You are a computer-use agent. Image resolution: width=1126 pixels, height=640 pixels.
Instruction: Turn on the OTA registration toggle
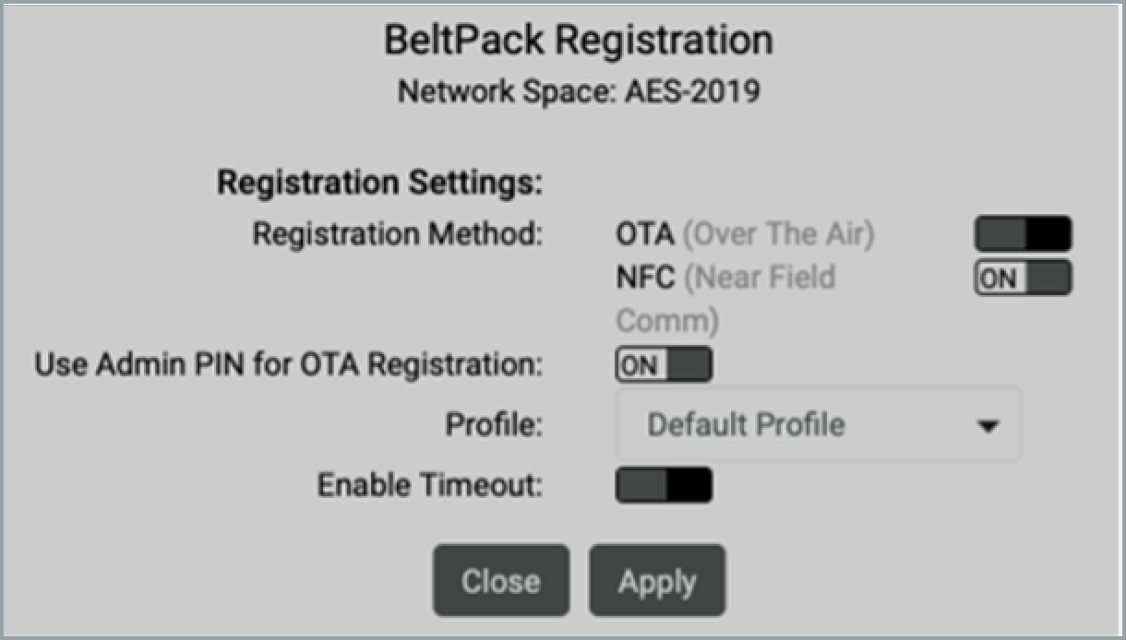tap(1022, 234)
